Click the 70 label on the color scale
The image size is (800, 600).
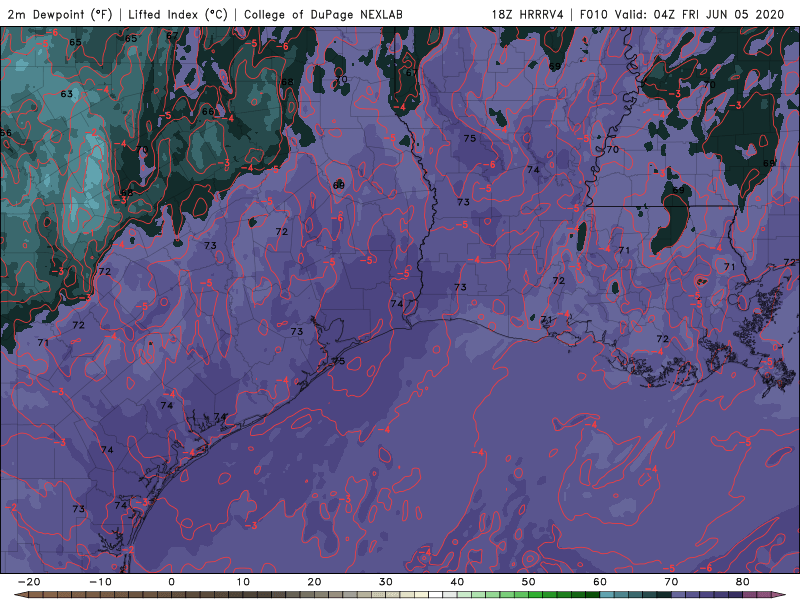[x=671, y=582]
